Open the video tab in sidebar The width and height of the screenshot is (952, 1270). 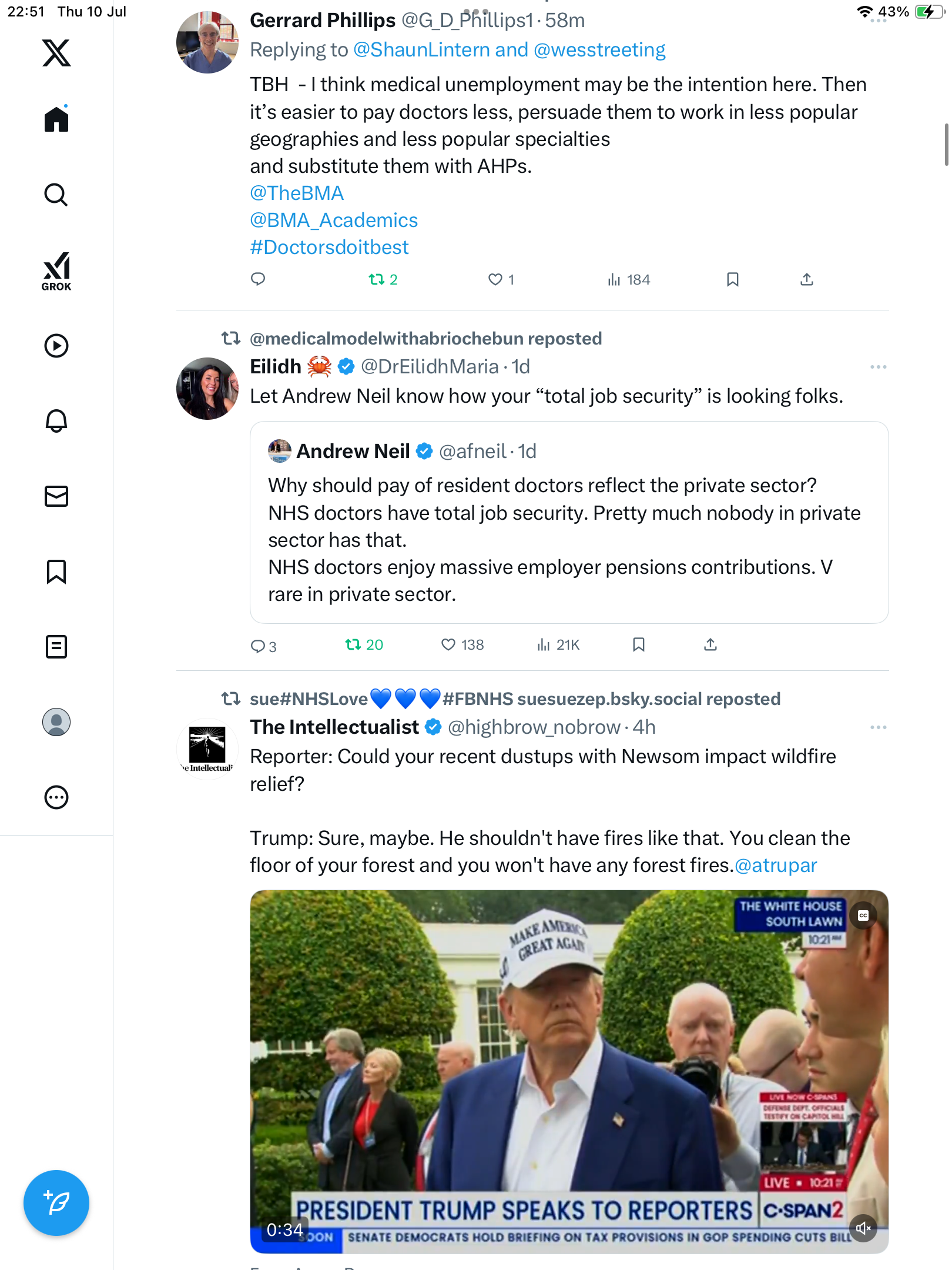point(56,346)
